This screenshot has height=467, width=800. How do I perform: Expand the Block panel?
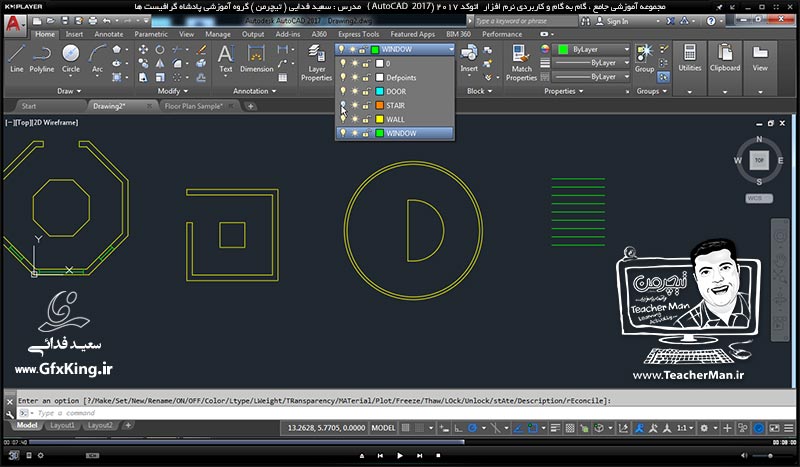pyautogui.click(x=480, y=91)
